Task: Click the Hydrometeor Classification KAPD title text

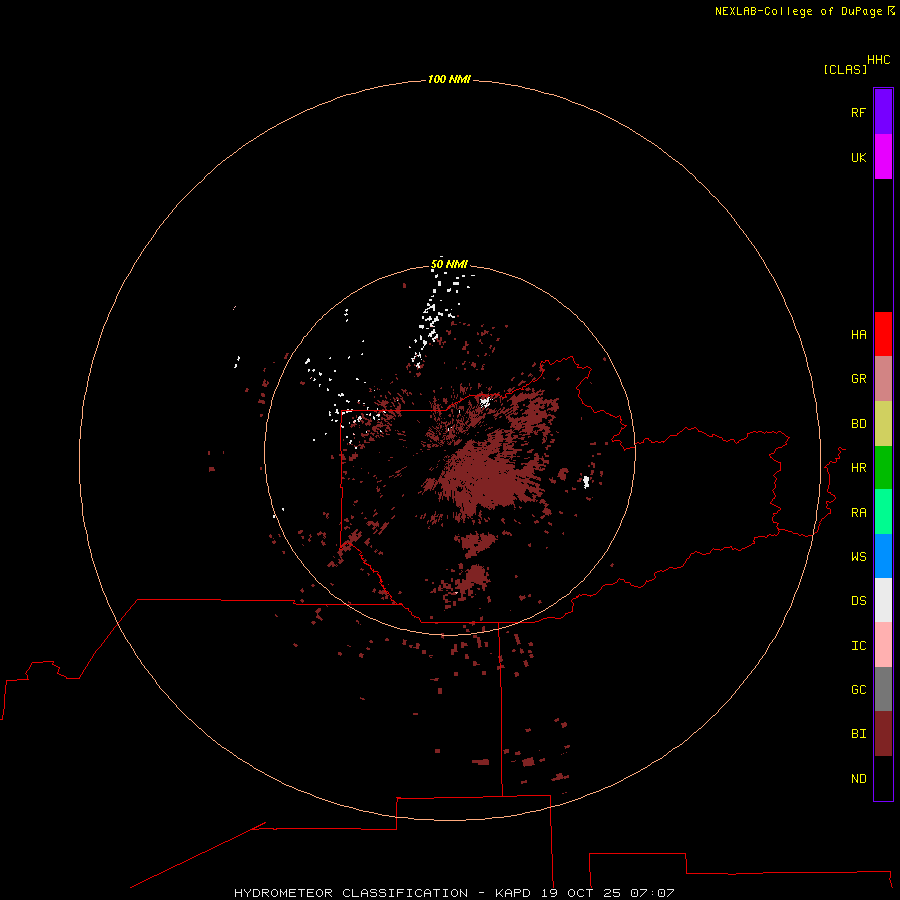Action: point(454,893)
